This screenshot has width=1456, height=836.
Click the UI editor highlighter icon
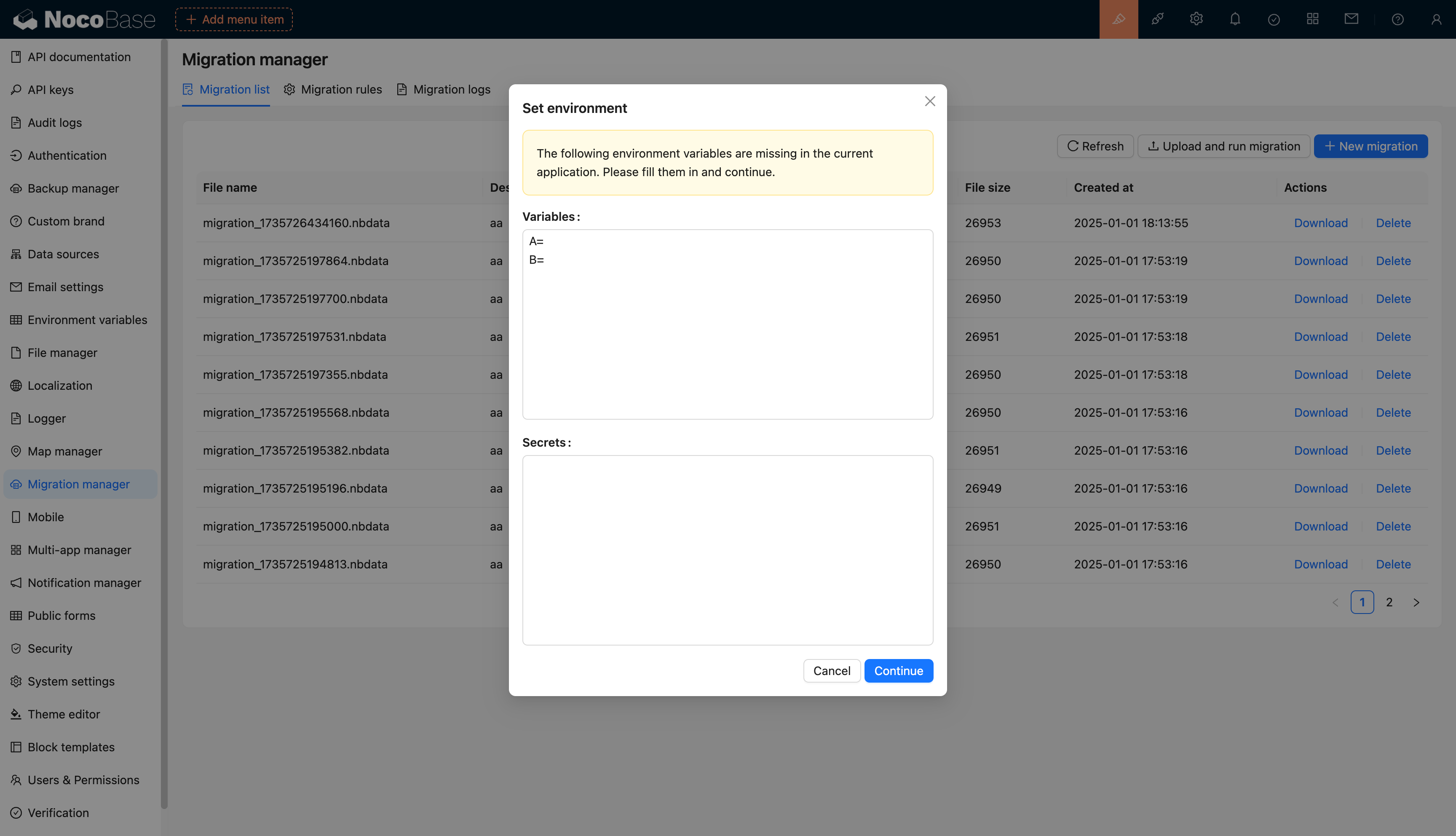coord(1118,19)
